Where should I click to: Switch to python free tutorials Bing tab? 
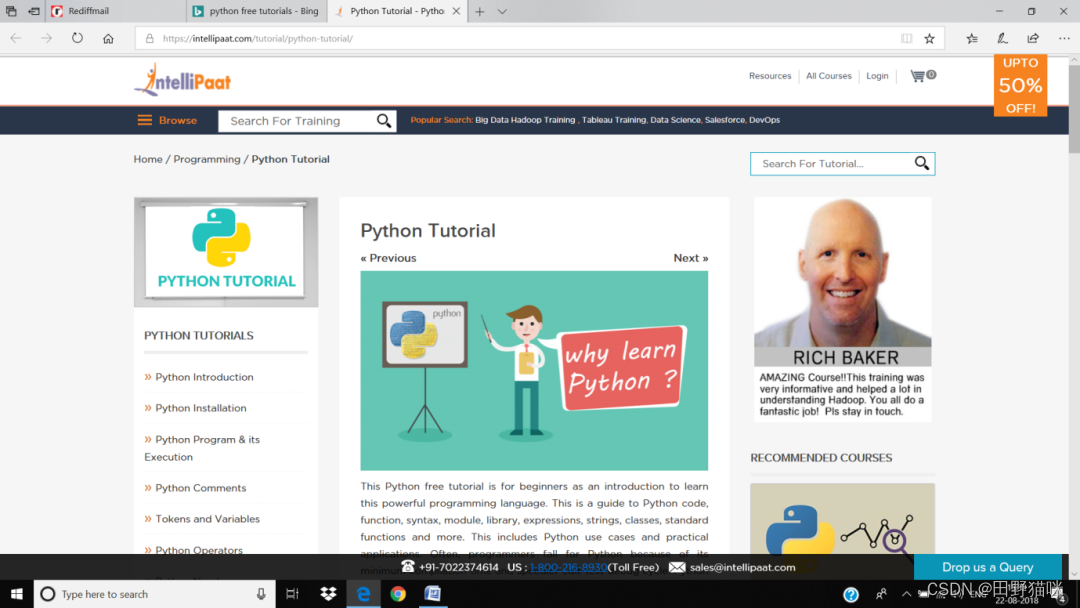257,11
